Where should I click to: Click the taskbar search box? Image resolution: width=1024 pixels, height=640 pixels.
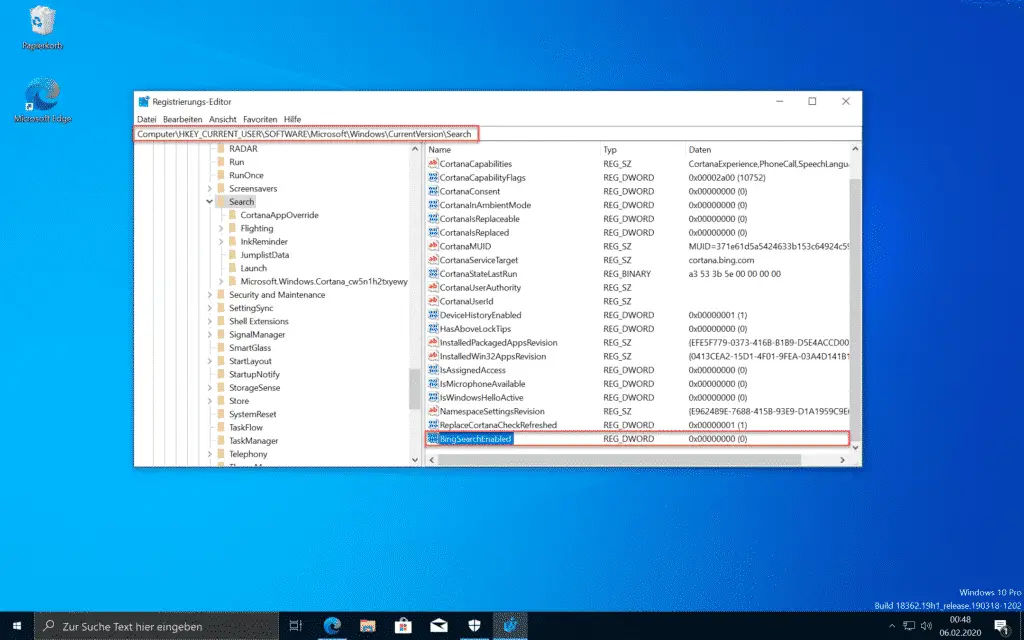(x=157, y=626)
